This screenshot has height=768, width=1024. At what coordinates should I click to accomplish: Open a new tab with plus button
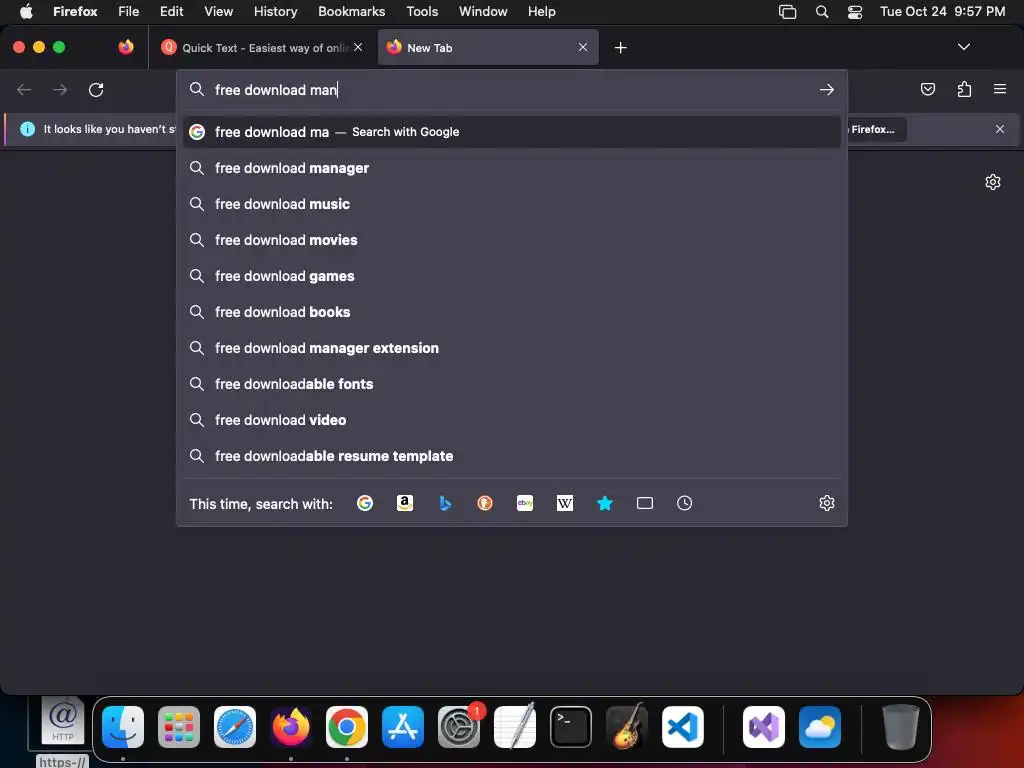click(x=620, y=48)
